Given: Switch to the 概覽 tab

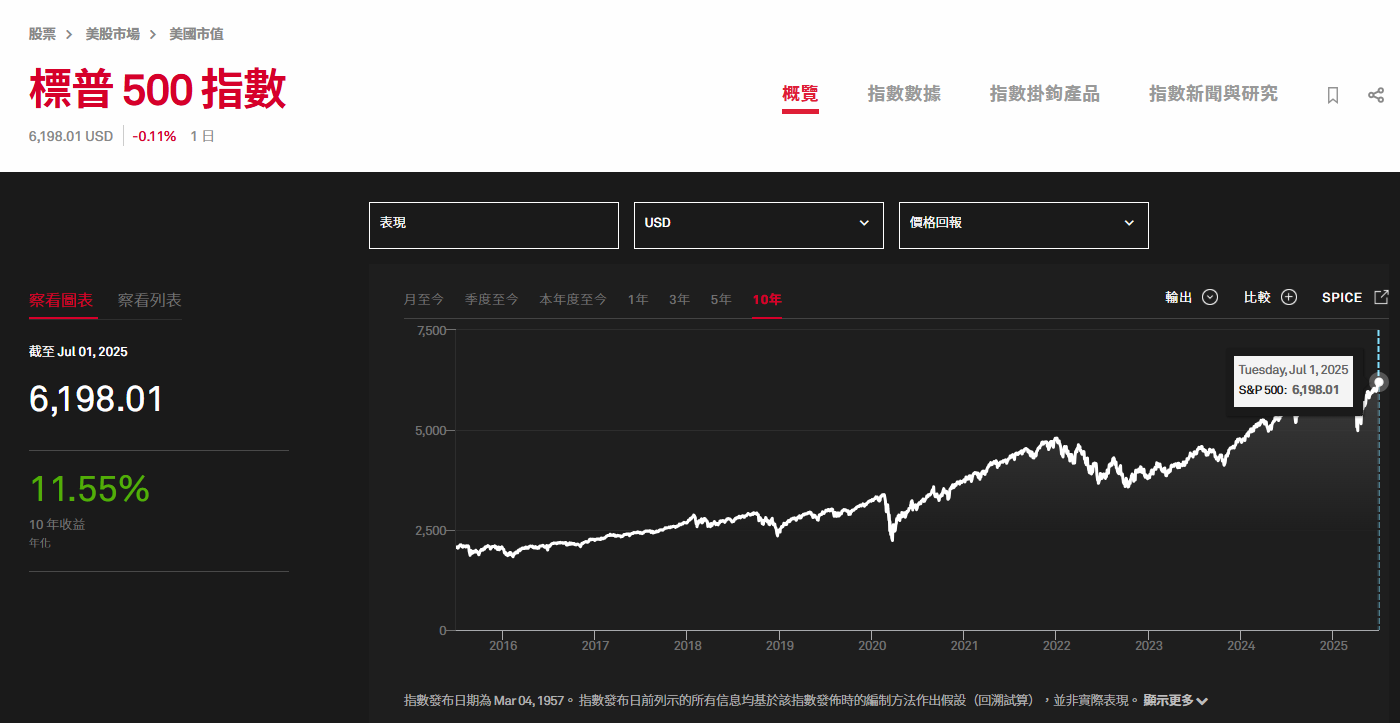Looking at the screenshot, I should point(800,94).
